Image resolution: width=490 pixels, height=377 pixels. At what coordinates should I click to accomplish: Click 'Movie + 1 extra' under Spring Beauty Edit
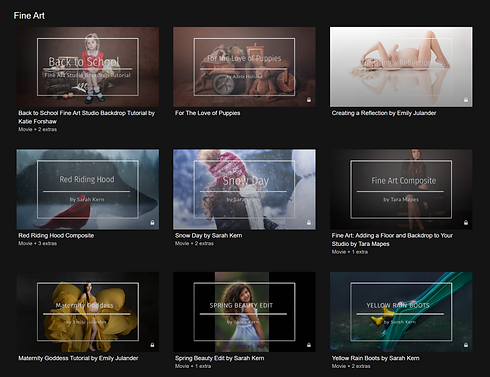[x=193, y=366]
